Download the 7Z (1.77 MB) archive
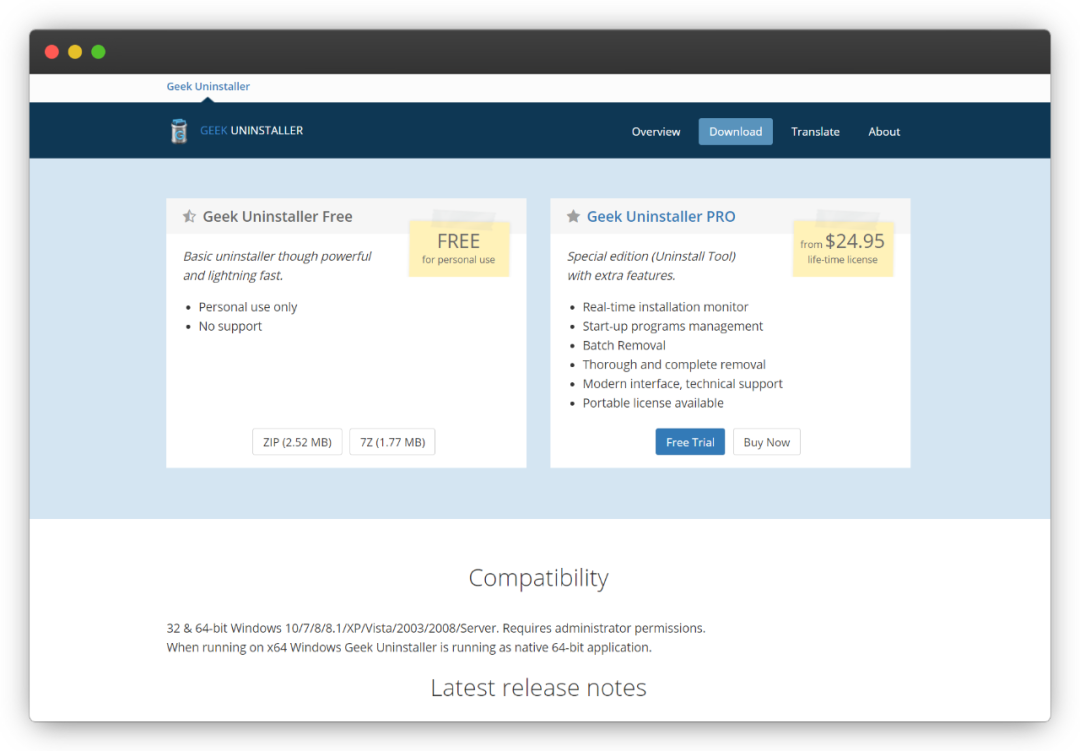The width and height of the screenshot is (1080, 751). point(393,442)
